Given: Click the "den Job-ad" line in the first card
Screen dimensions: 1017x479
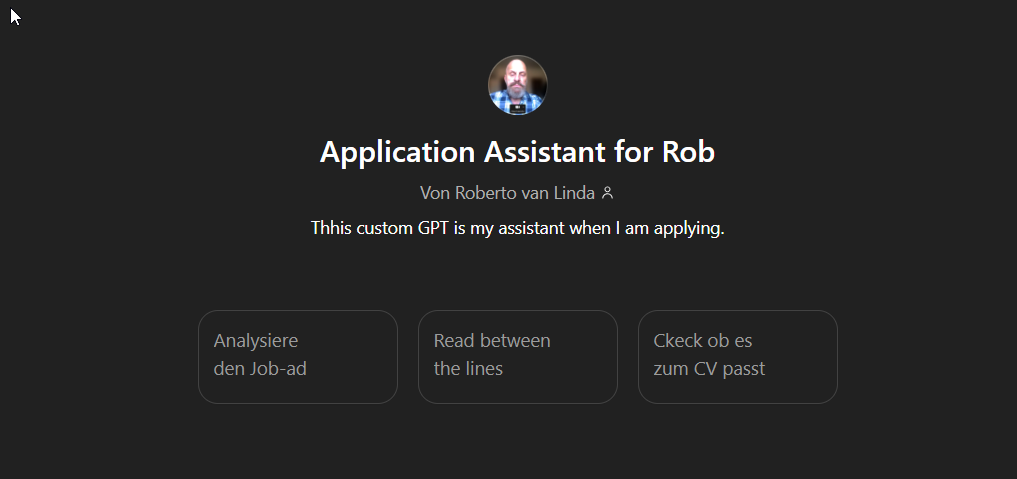Looking at the screenshot, I should (260, 369).
